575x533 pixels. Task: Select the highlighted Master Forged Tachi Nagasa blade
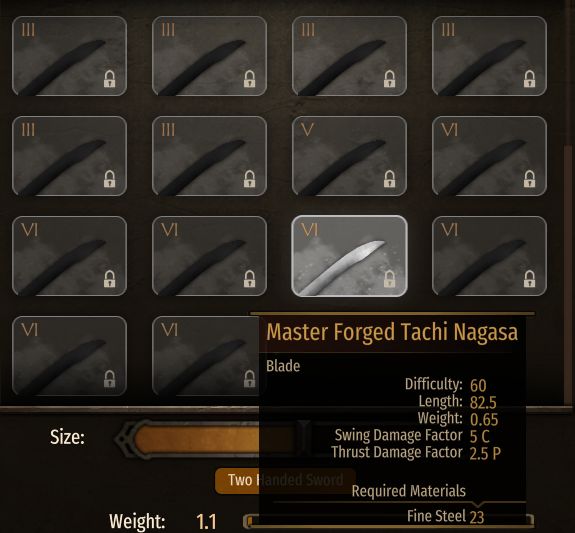[x=349, y=256]
